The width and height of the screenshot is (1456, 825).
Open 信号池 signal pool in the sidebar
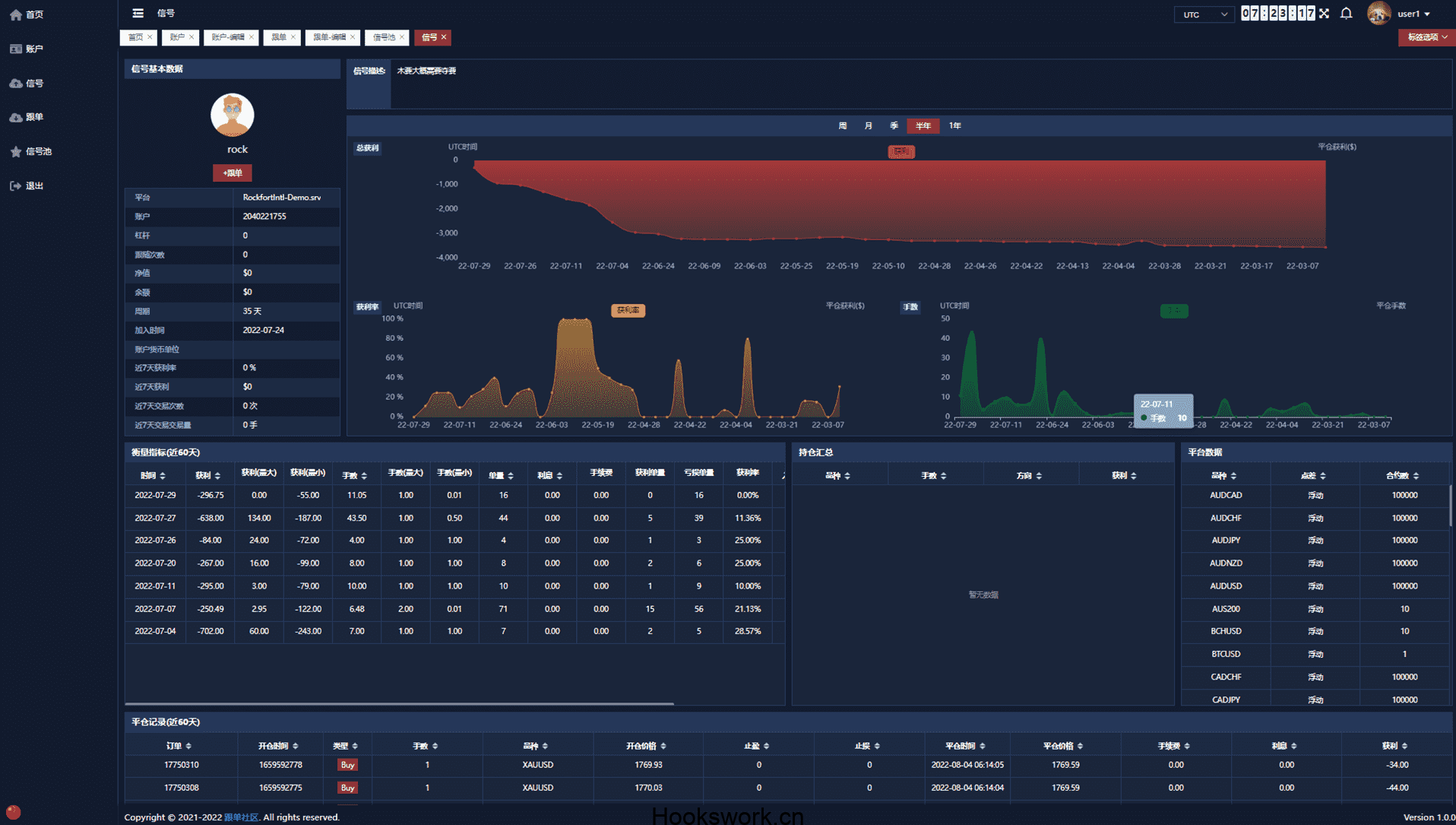pyautogui.click(x=30, y=151)
